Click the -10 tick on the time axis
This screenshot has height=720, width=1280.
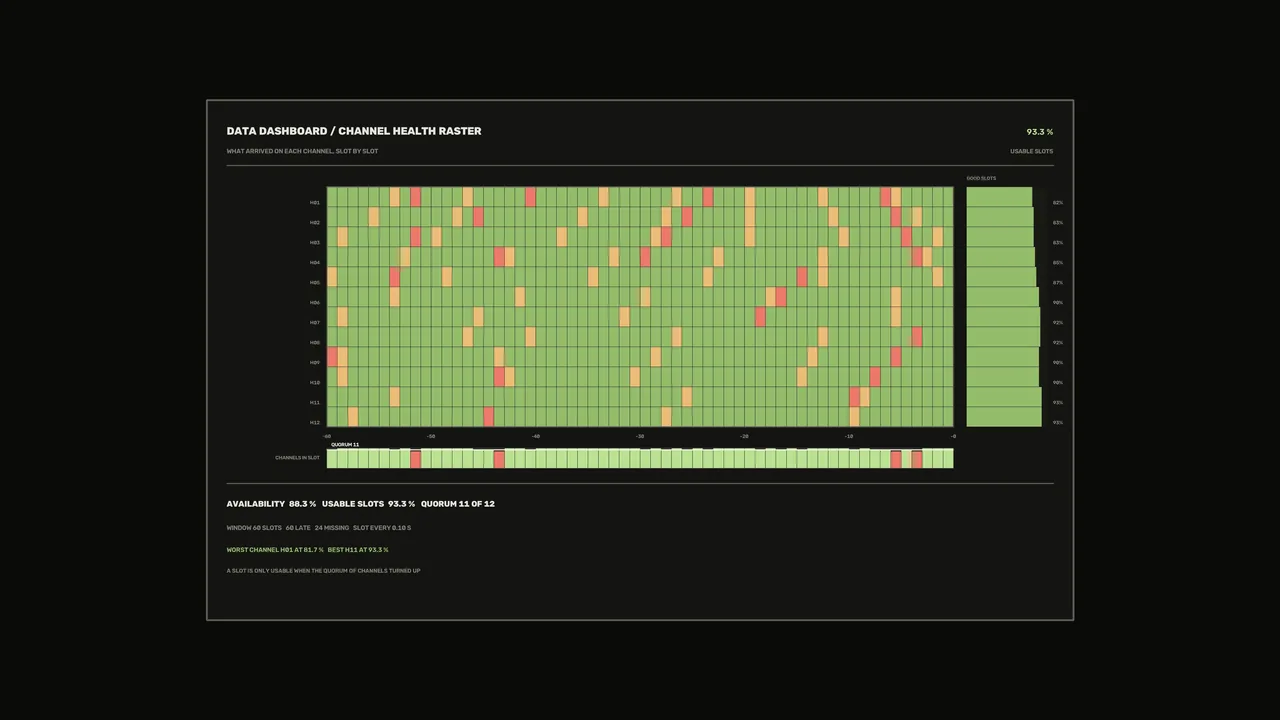click(849, 436)
